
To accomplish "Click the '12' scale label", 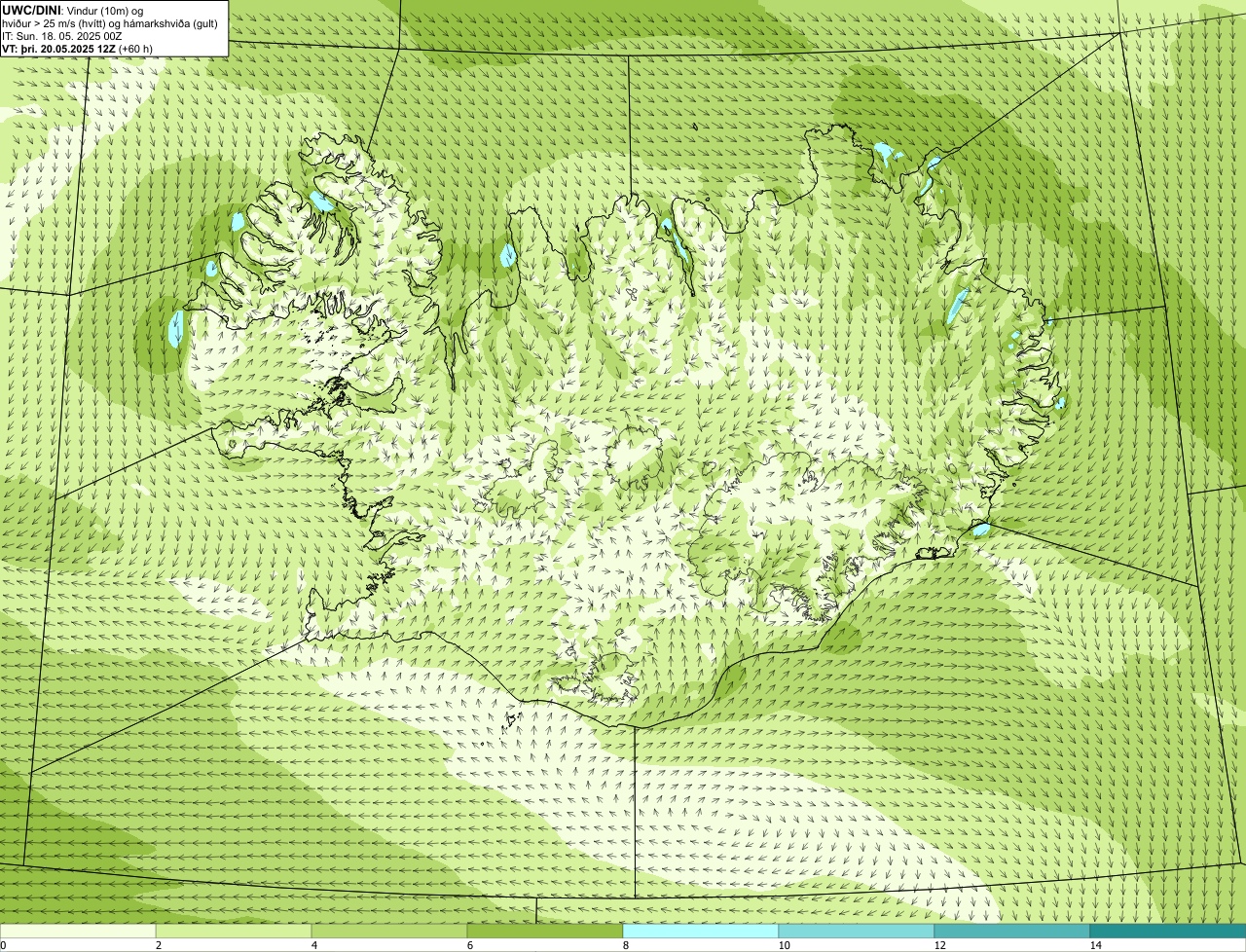I will click(x=939, y=945).
